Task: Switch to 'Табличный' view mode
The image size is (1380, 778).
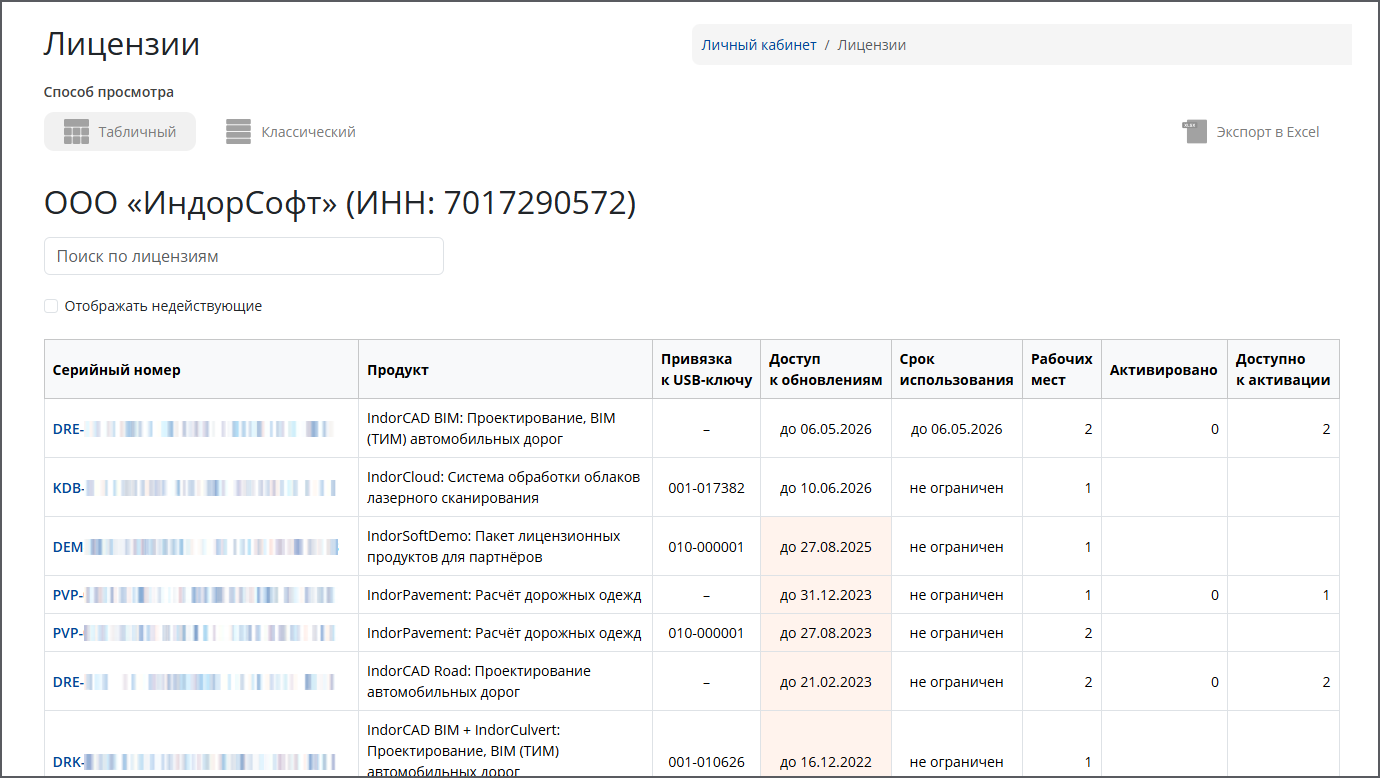Action: (137, 132)
